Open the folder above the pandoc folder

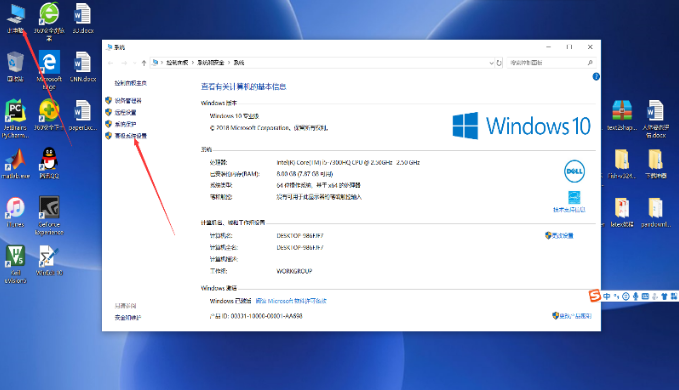click(x=655, y=163)
